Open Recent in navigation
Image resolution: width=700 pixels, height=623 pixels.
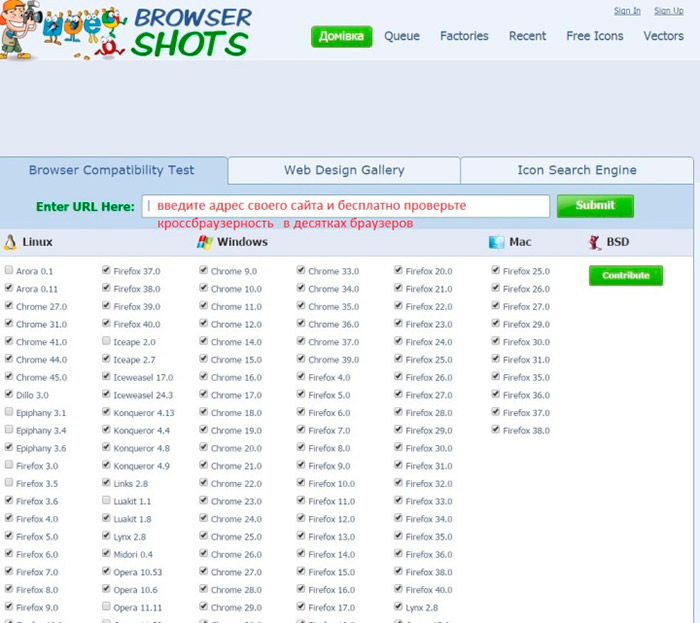pyautogui.click(x=527, y=36)
